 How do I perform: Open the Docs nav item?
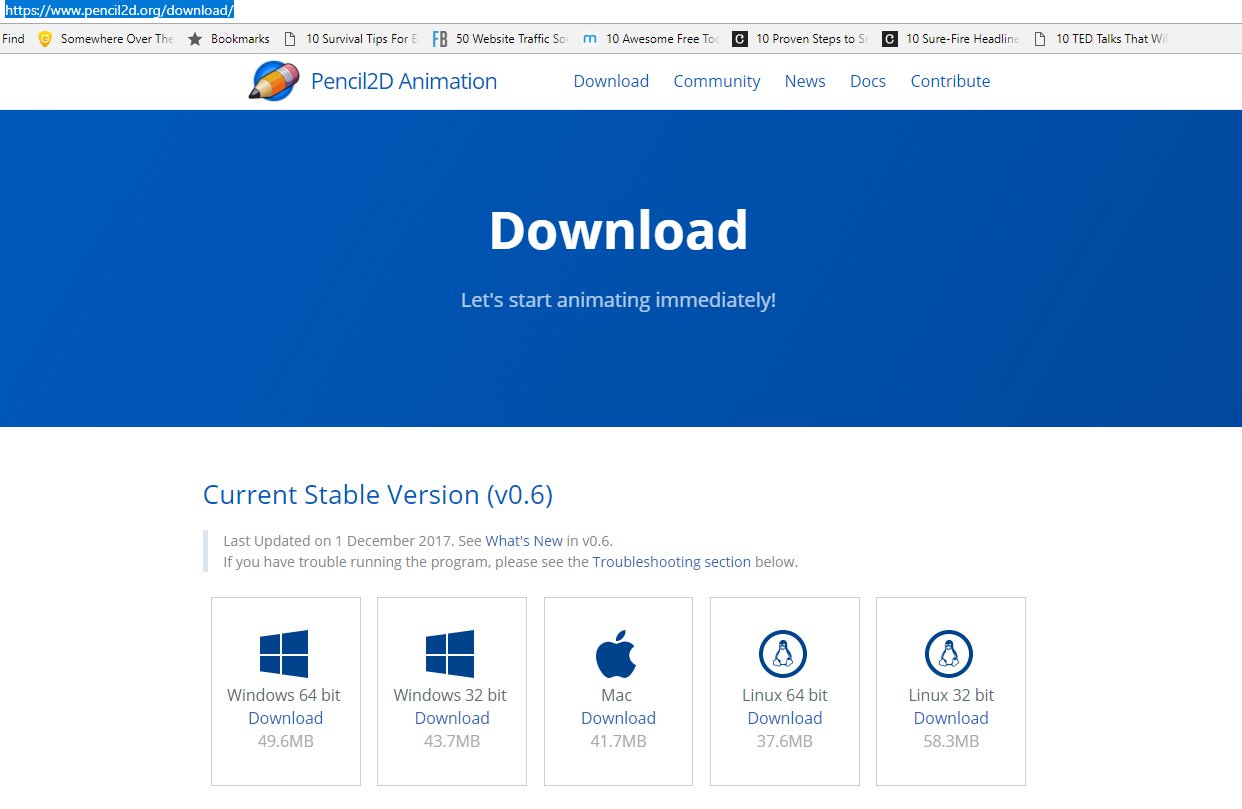tap(868, 81)
